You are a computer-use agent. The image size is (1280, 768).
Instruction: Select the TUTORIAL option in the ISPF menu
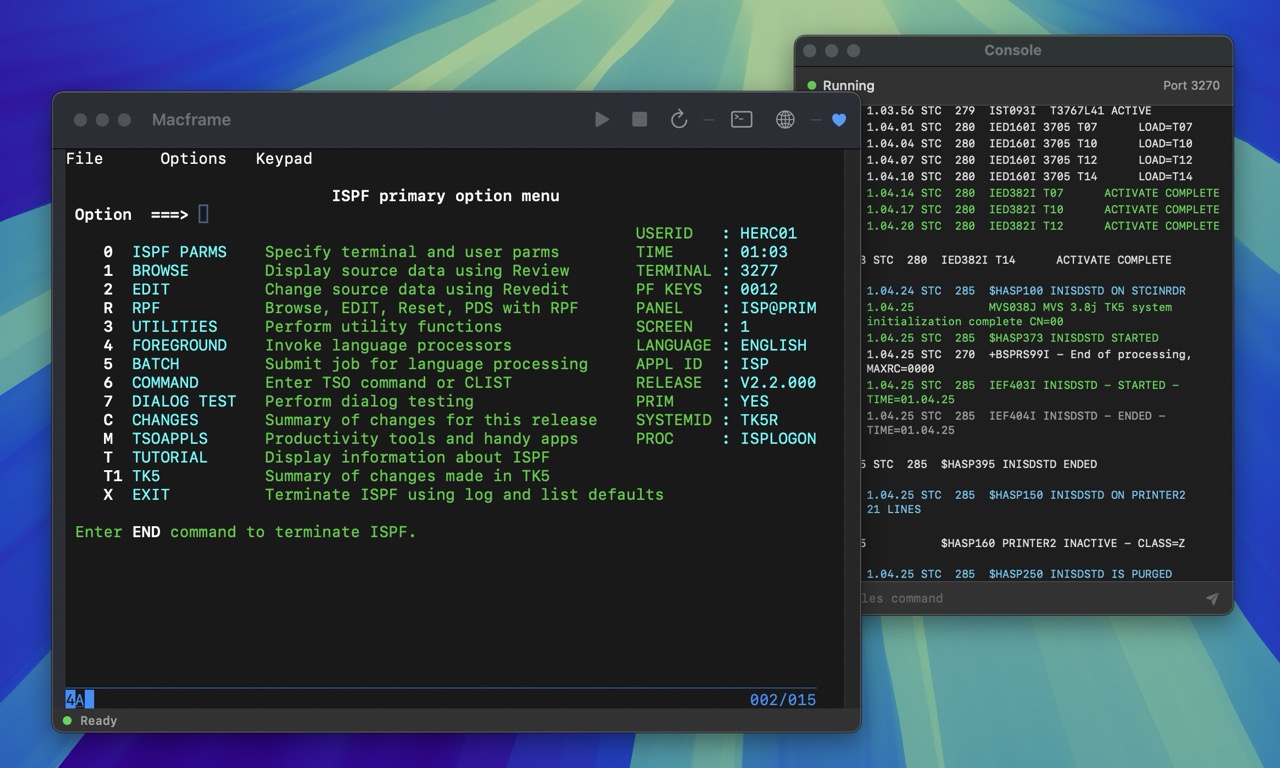coord(170,457)
